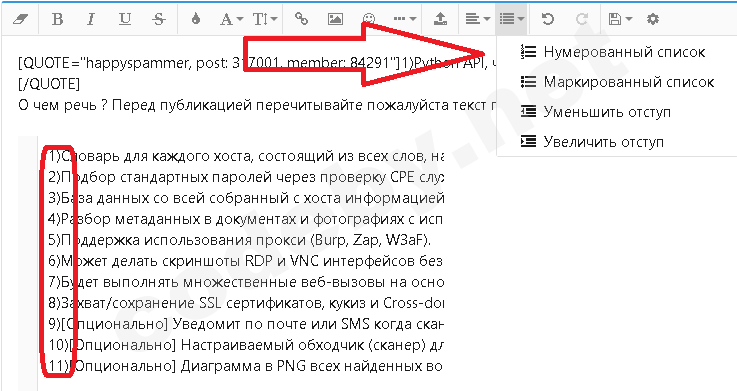Click line 'Захват/сохранение SSL сертификатов'

point(246,303)
